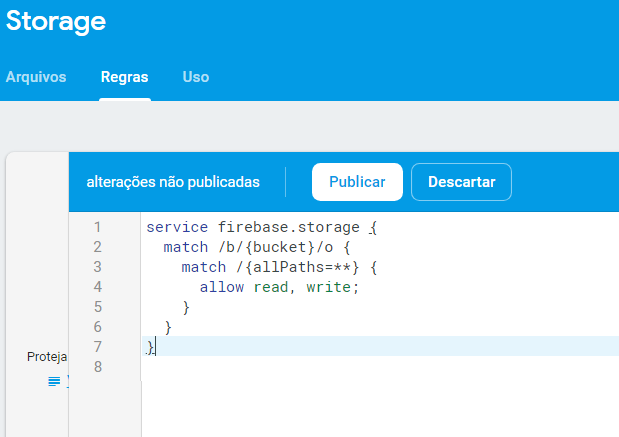Screen dimensions: 619x437
Task: Click line number 8 in the gutter
Action: [x=98, y=367]
